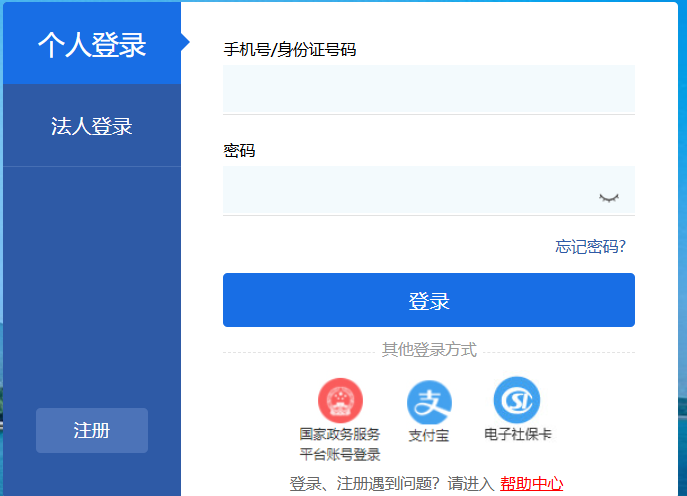Image resolution: width=687 pixels, height=496 pixels.
Task: Switch to the 个人登录 tab
Action: [92, 43]
